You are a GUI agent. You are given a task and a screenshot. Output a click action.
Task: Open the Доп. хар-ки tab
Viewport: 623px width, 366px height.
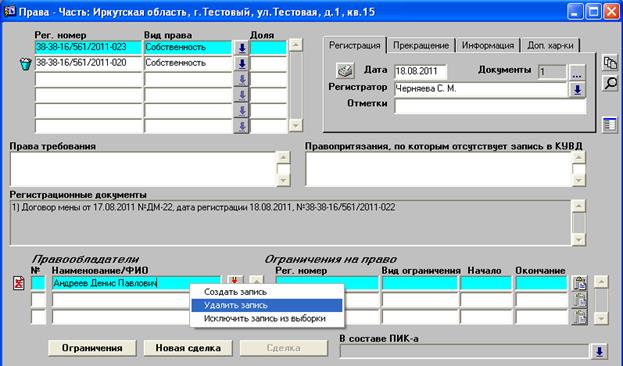tap(550, 45)
